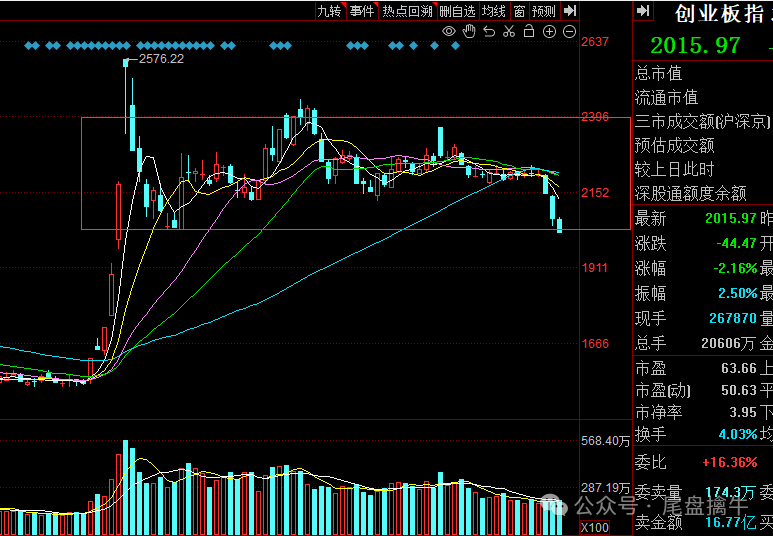This screenshot has height=536, width=773.
Task: Click the 2152 price axis label
Action: click(595, 193)
